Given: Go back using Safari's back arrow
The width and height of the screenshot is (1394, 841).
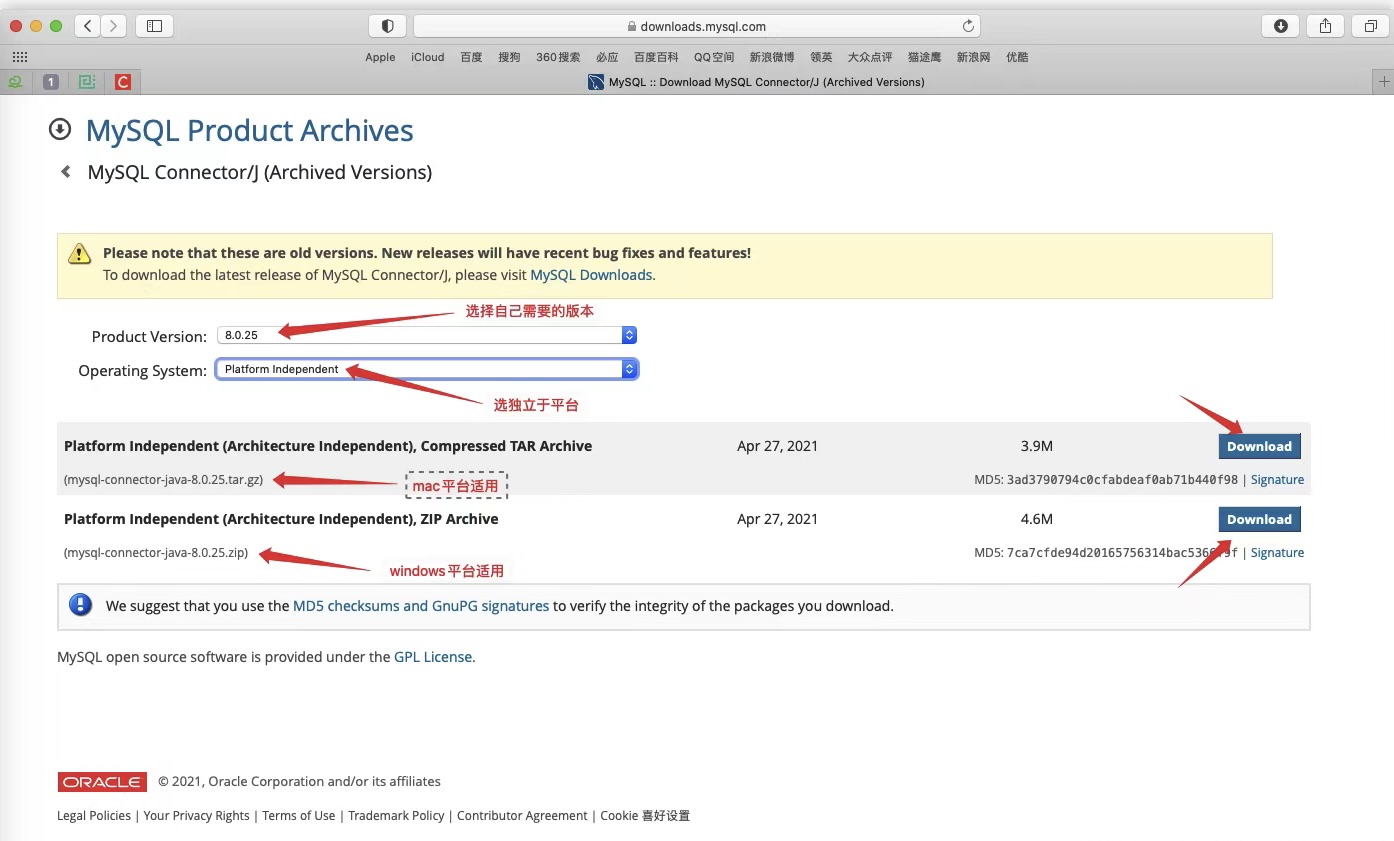Looking at the screenshot, I should tap(88, 26).
